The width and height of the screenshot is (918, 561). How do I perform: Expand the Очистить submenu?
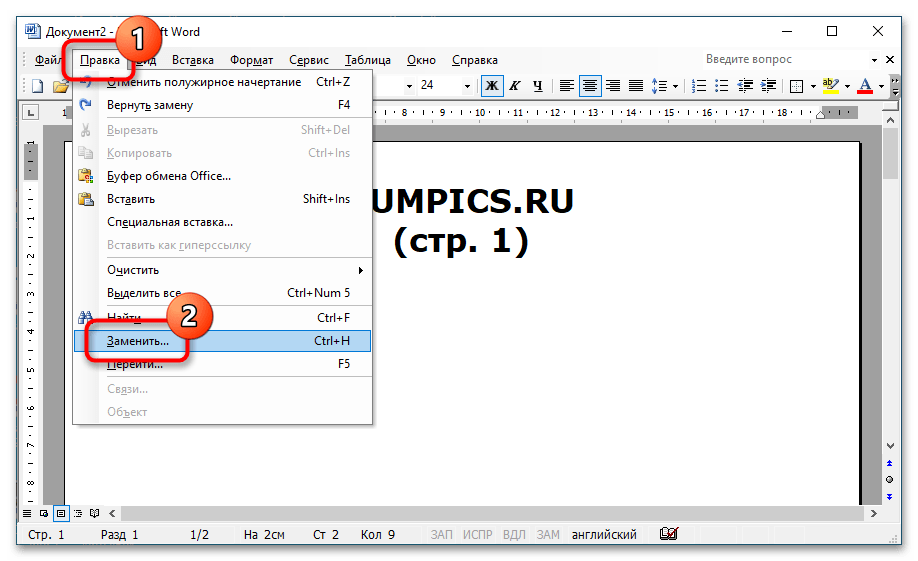222,270
